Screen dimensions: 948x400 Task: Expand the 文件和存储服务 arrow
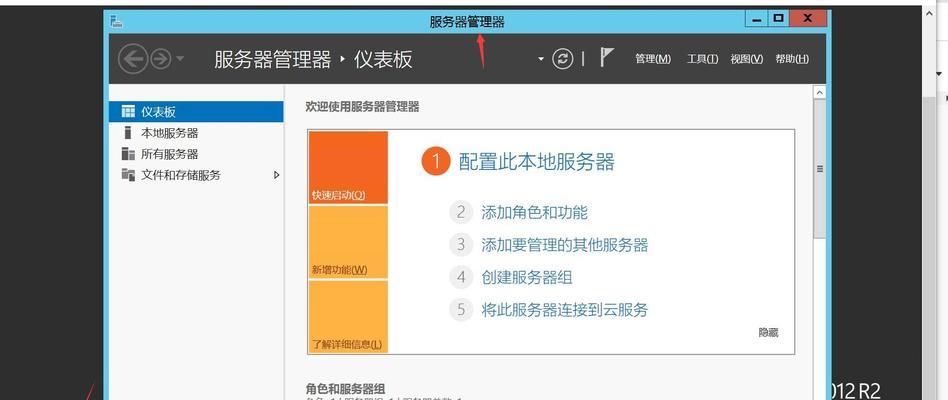(x=276, y=175)
